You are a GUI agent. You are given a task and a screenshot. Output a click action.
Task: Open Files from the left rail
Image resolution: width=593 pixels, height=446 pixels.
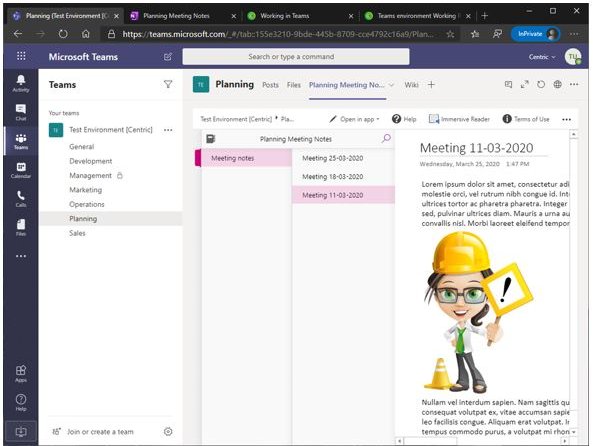pos(21,227)
